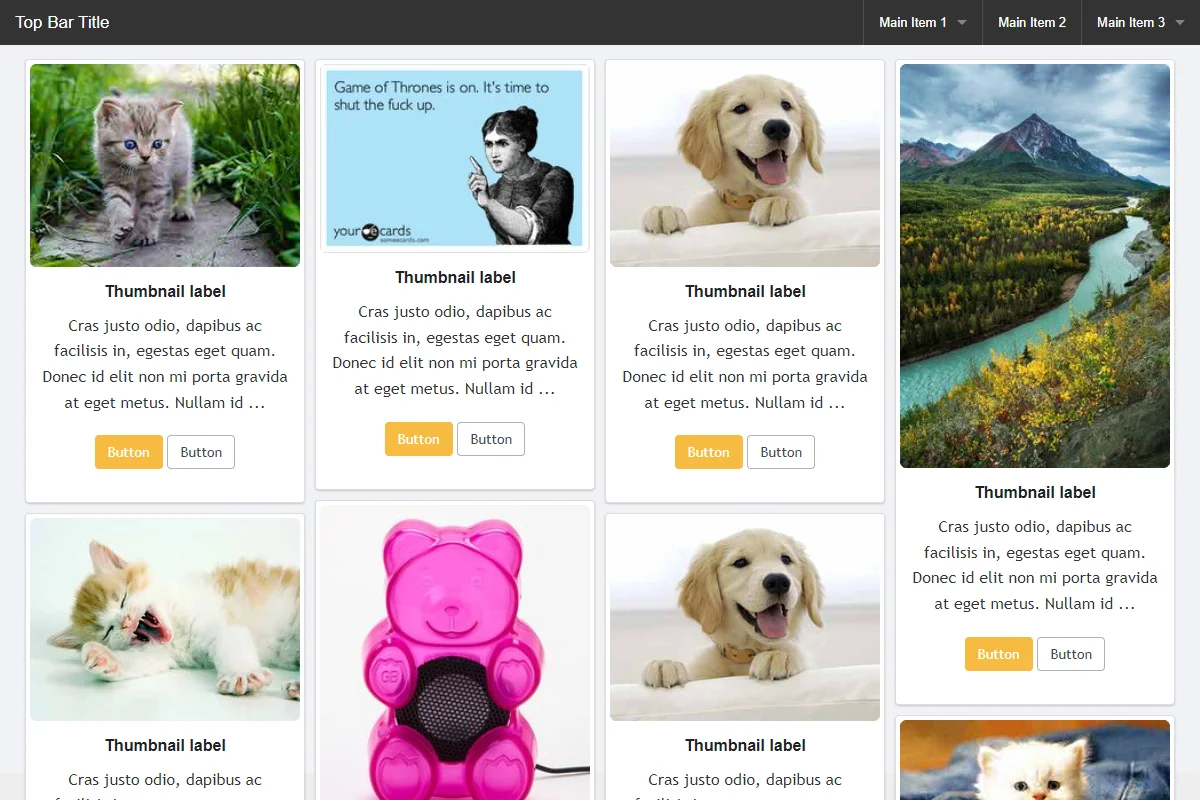
Task: Open the top golden puppy photo
Action: point(745,165)
